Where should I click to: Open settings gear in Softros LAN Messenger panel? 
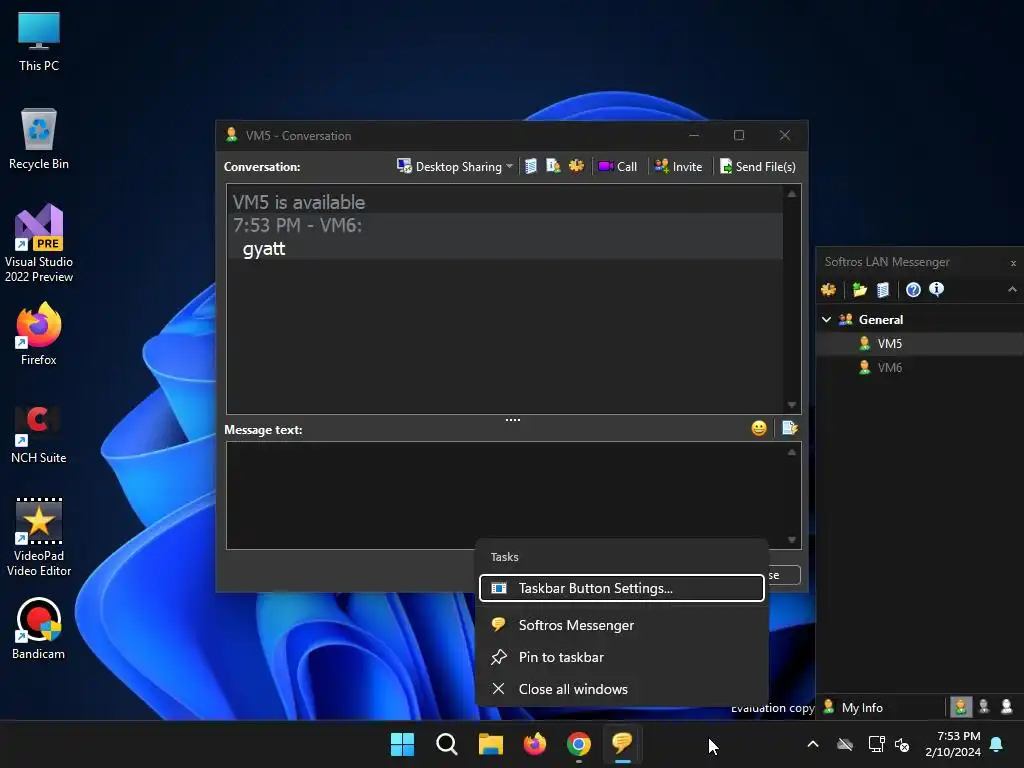tap(829, 289)
